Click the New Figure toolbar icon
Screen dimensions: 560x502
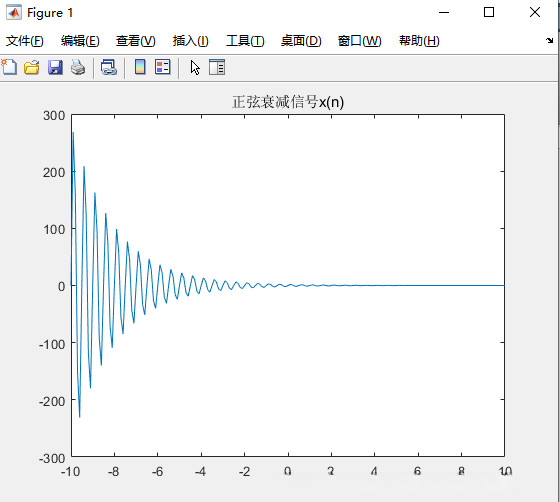coord(9,67)
